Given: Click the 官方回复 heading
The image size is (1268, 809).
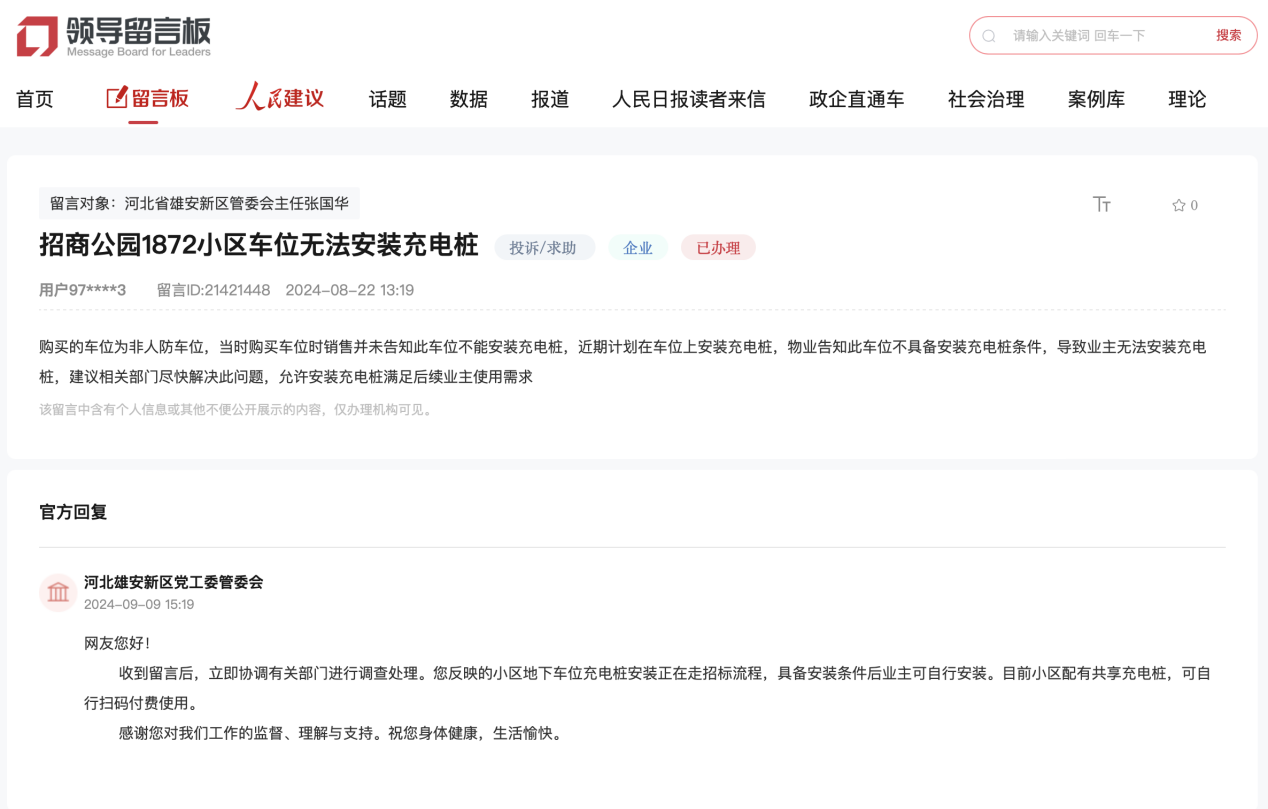Looking at the screenshot, I should point(73,512).
